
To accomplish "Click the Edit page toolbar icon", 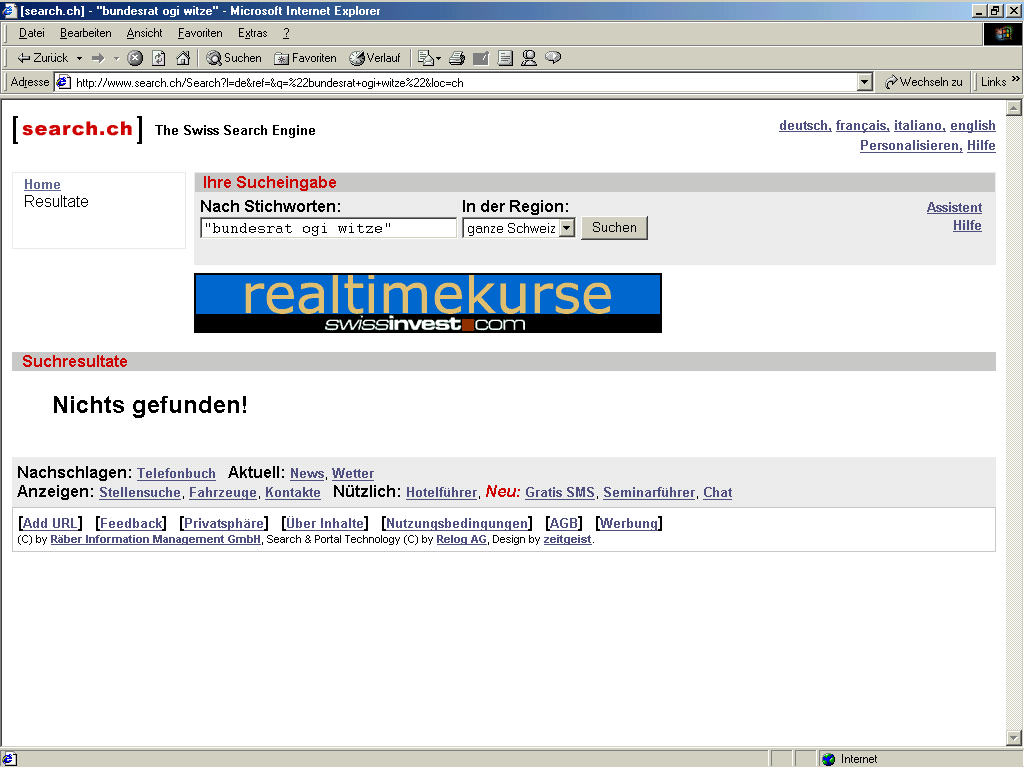I will (481, 58).
